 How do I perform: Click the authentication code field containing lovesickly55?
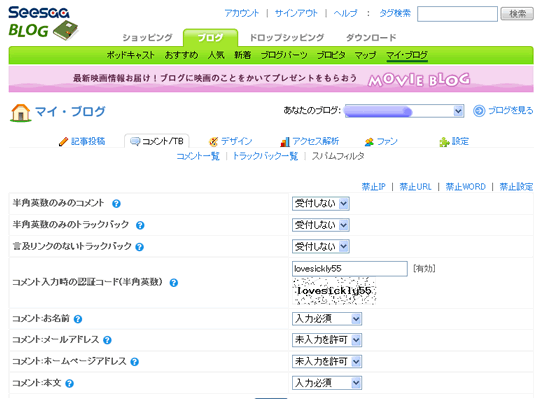coord(350,269)
